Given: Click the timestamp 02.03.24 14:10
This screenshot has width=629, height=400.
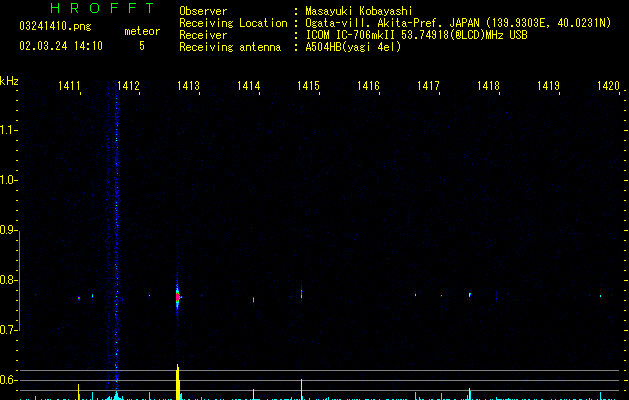Looking at the screenshot, I should click(x=61, y=46).
